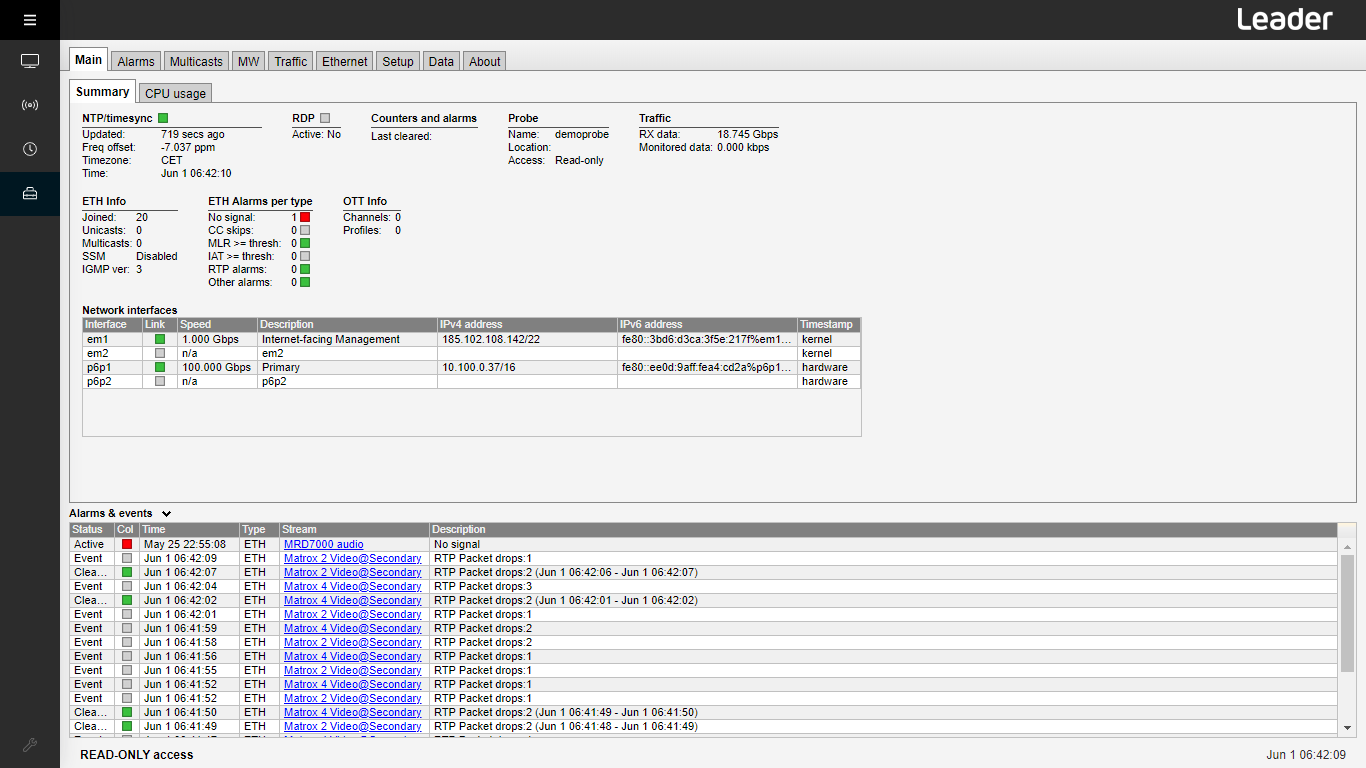Open Matrox 2 Video@Secondary link at 06:42:01

353,614
